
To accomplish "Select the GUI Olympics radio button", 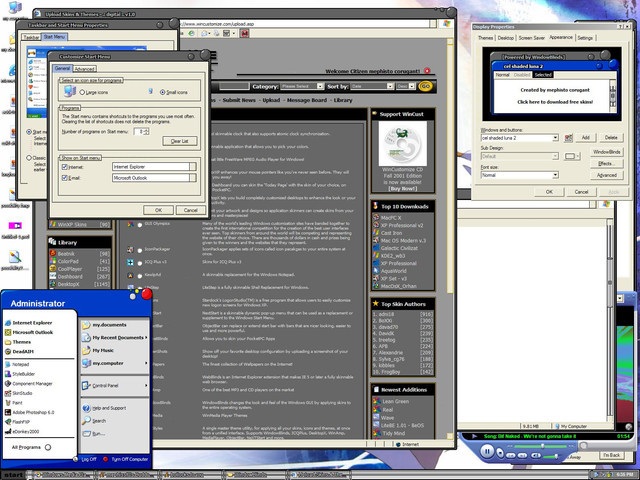I will [140, 225].
